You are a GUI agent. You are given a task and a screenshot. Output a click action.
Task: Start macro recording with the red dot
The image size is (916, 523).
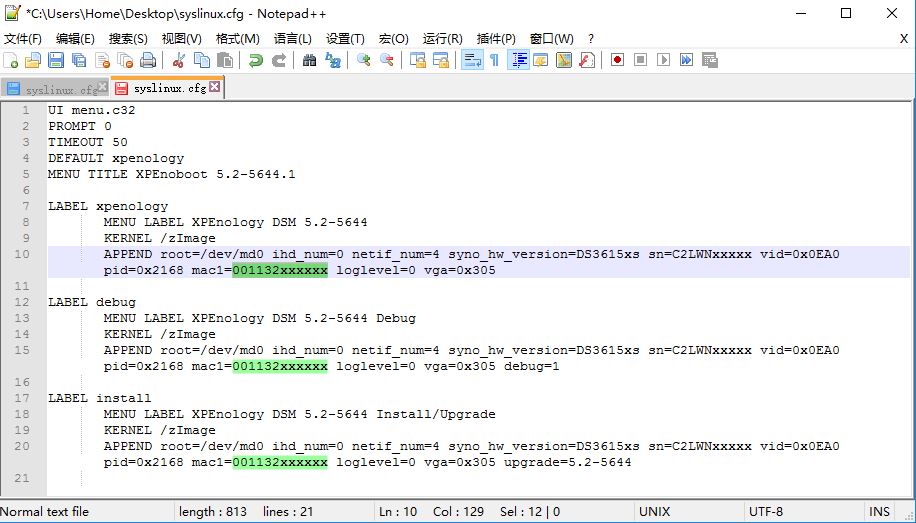tap(617, 60)
